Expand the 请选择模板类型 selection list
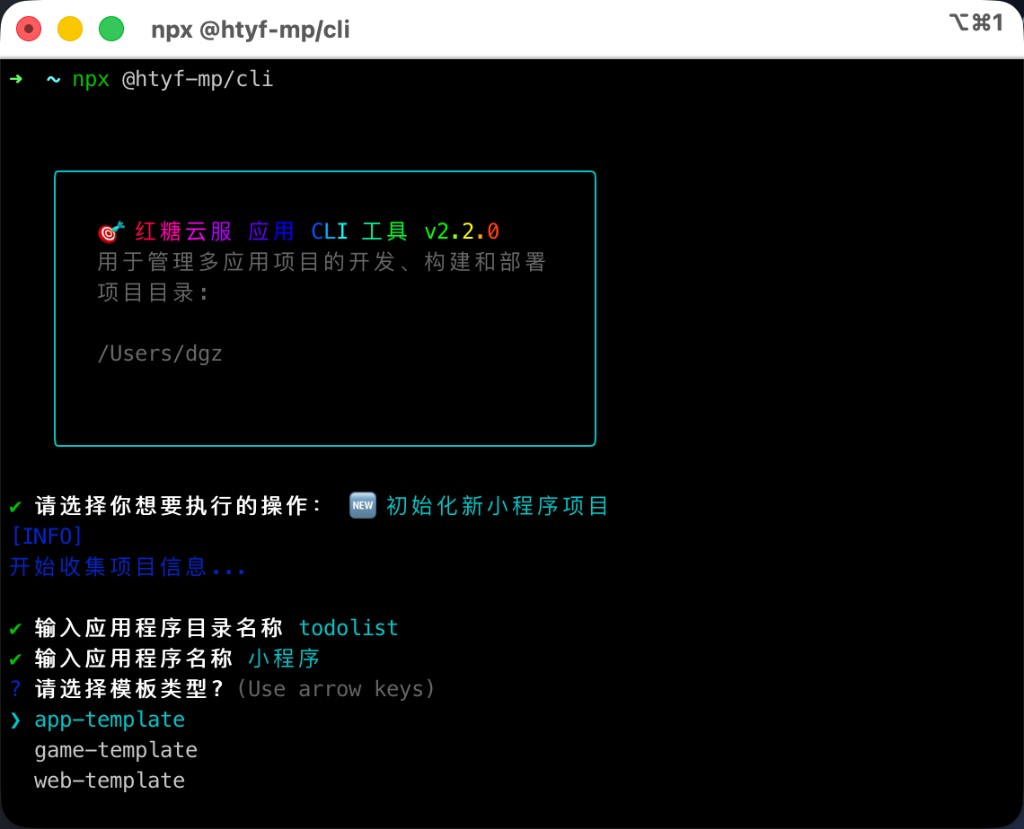Image resolution: width=1024 pixels, height=829 pixels. (130, 689)
